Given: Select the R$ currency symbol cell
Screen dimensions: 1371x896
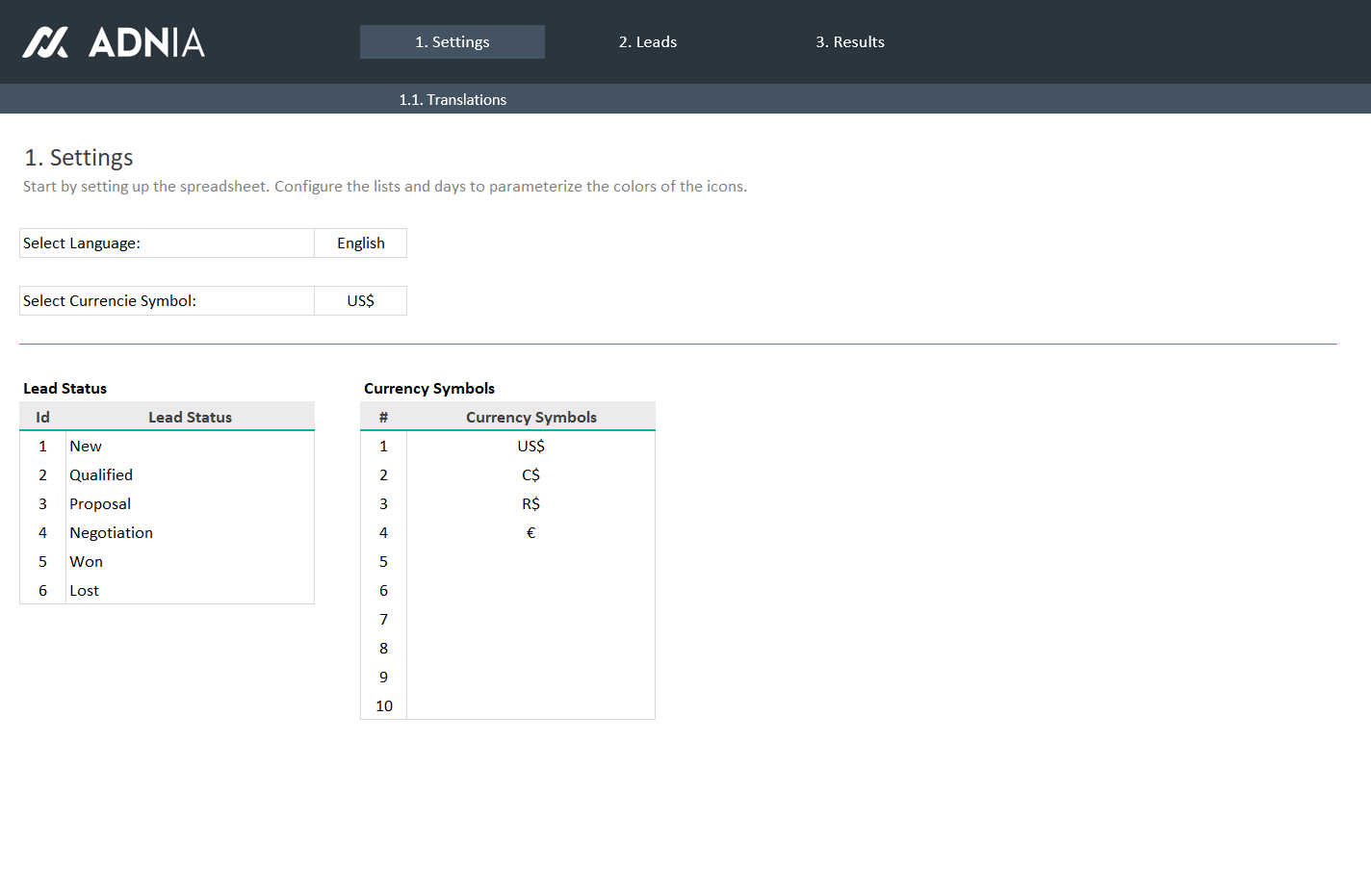Looking at the screenshot, I should pos(530,504).
